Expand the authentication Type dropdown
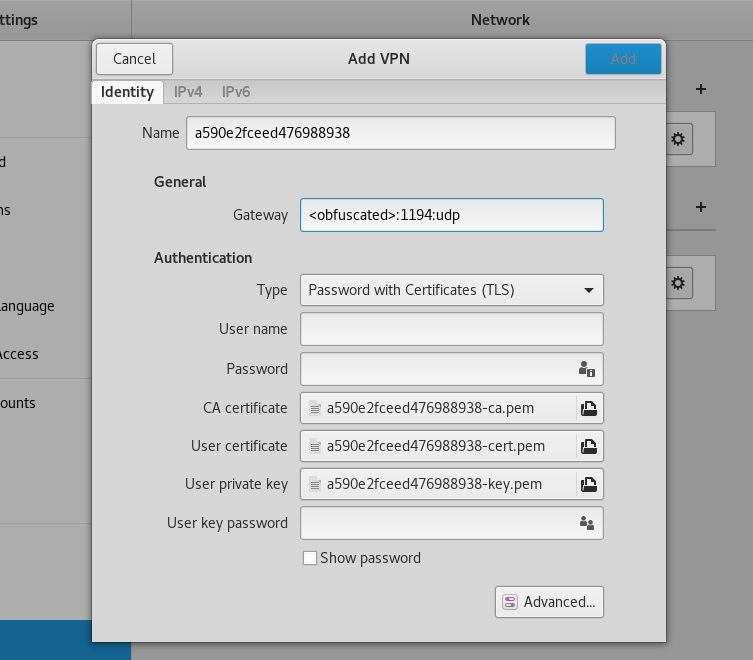This screenshot has width=753, height=660. point(451,290)
